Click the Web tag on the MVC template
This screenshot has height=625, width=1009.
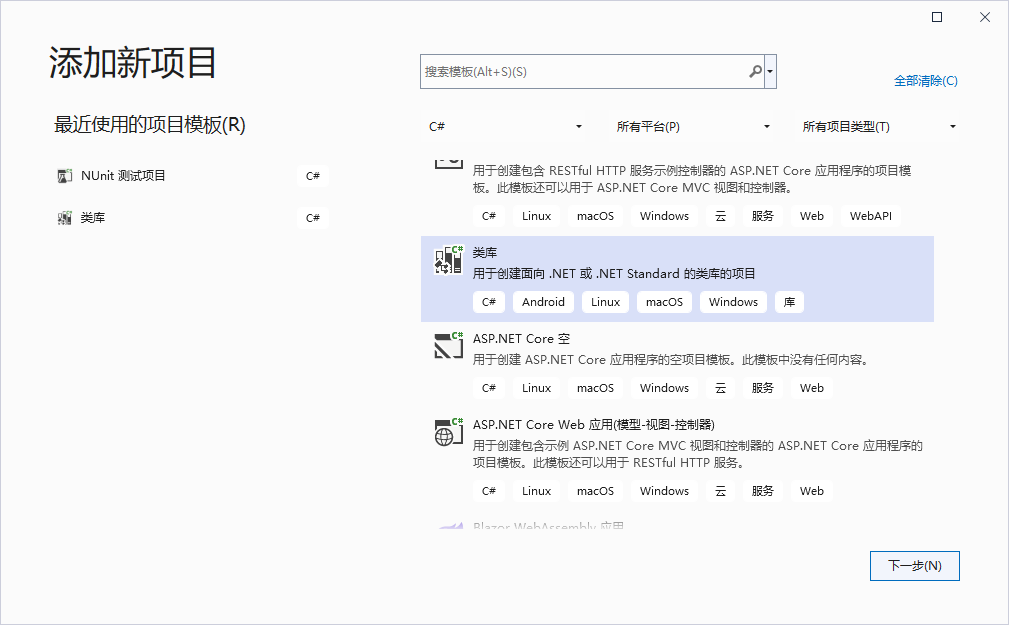(x=811, y=491)
